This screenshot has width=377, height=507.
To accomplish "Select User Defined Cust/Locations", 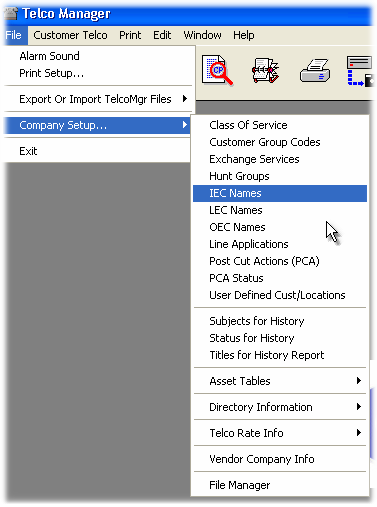I will point(280,295).
